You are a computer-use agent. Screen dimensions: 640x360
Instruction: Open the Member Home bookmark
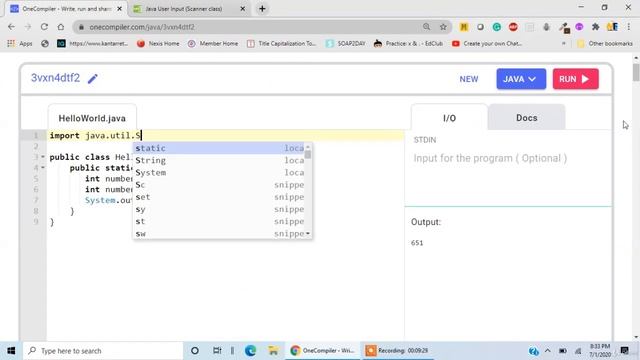213,43
